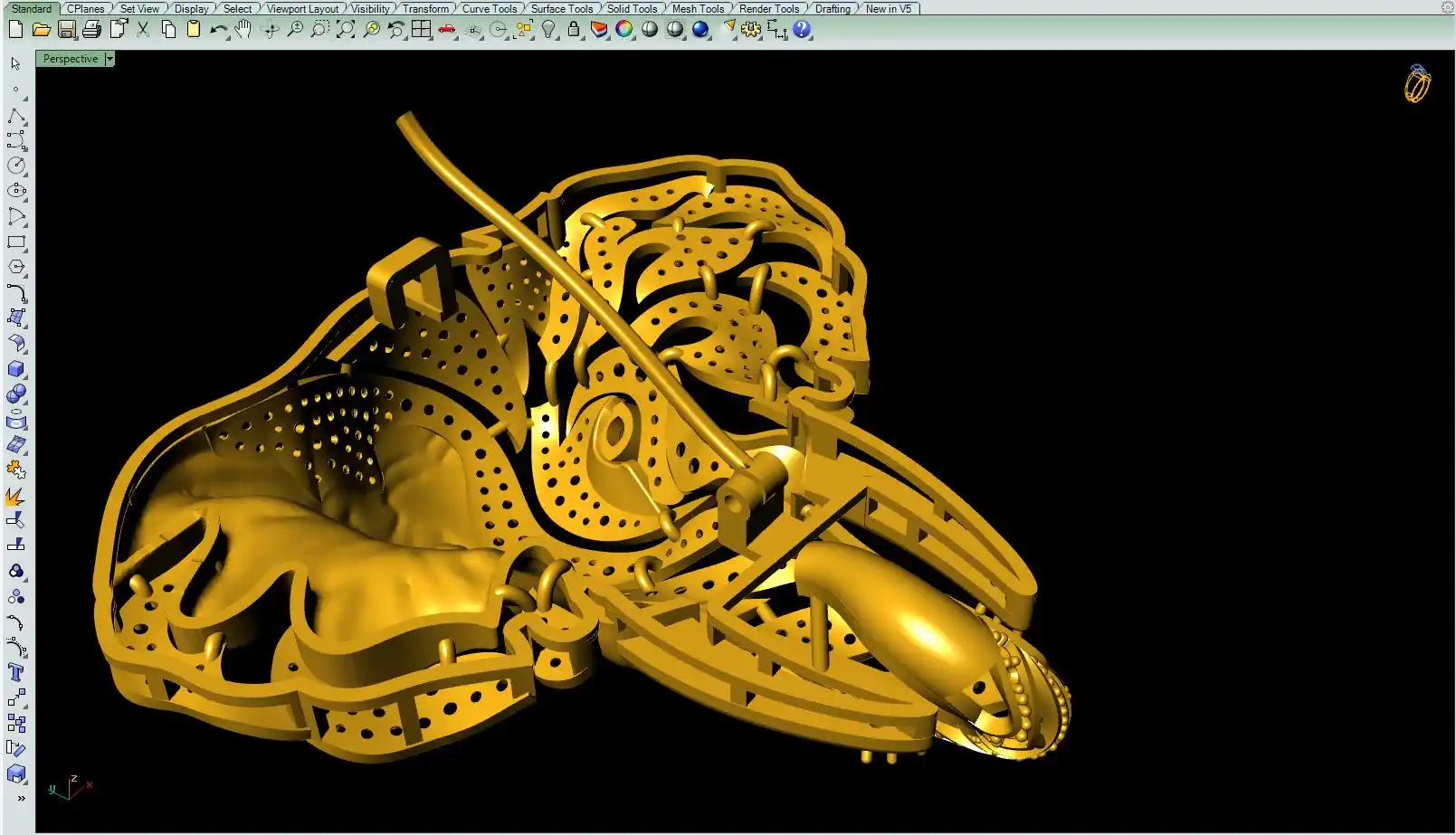Click the Undo arrow icon
The image size is (1456, 835).
tap(218, 30)
